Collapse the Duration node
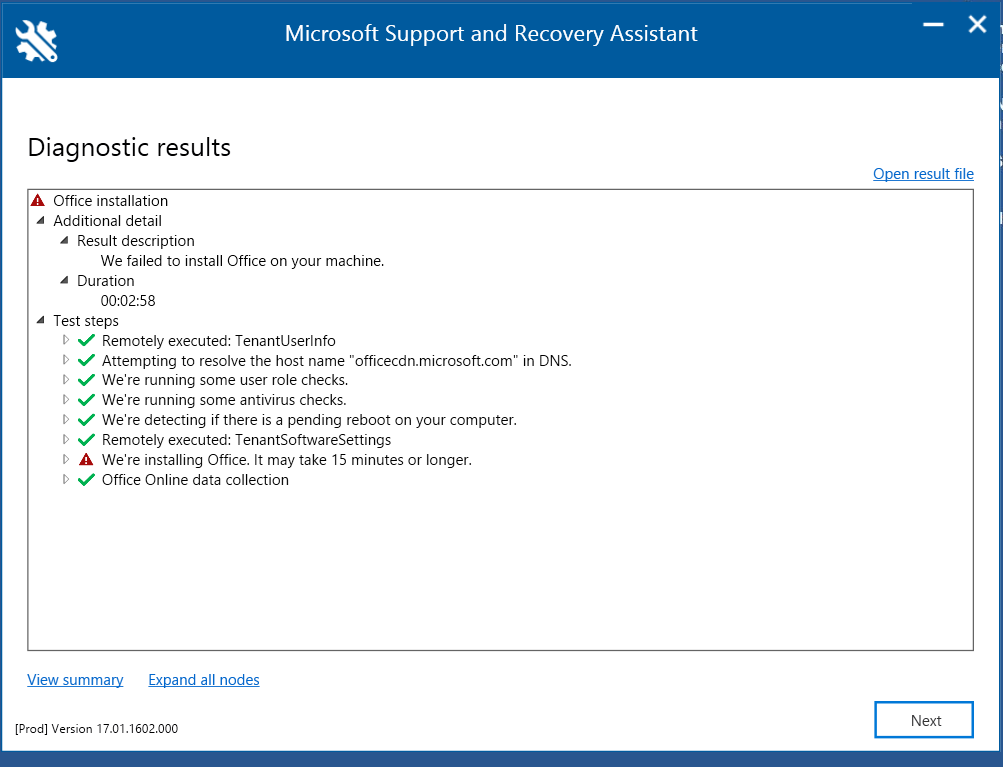This screenshot has width=1003, height=767. [65, 280]
